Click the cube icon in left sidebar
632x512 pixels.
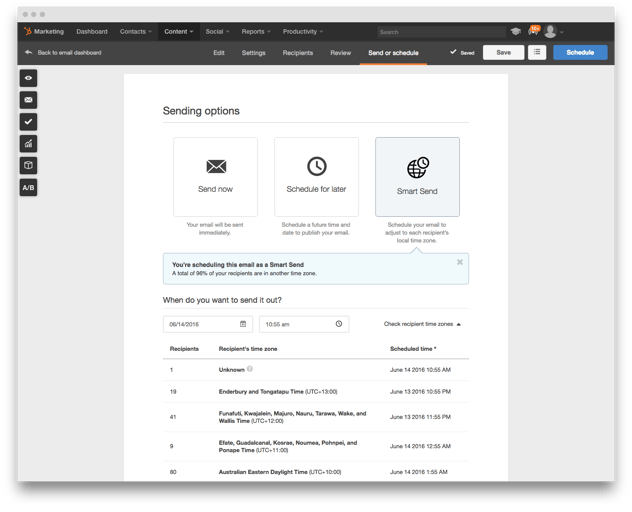(x=28, y=166)
